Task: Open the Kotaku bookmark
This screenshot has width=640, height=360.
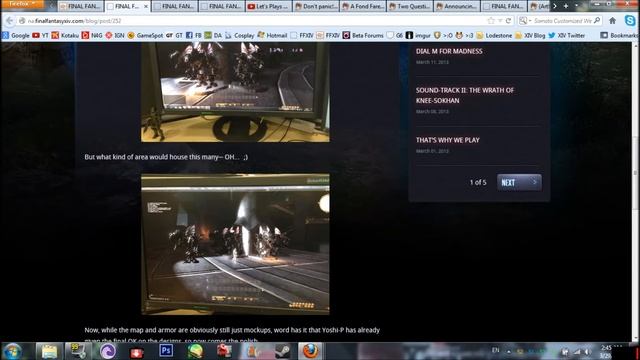Action: (65, 36)
